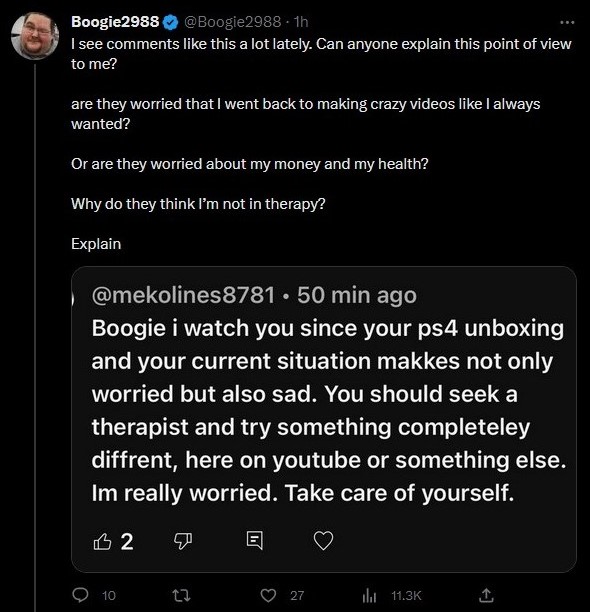Click the reply speech bubble icon

[81, 595]
